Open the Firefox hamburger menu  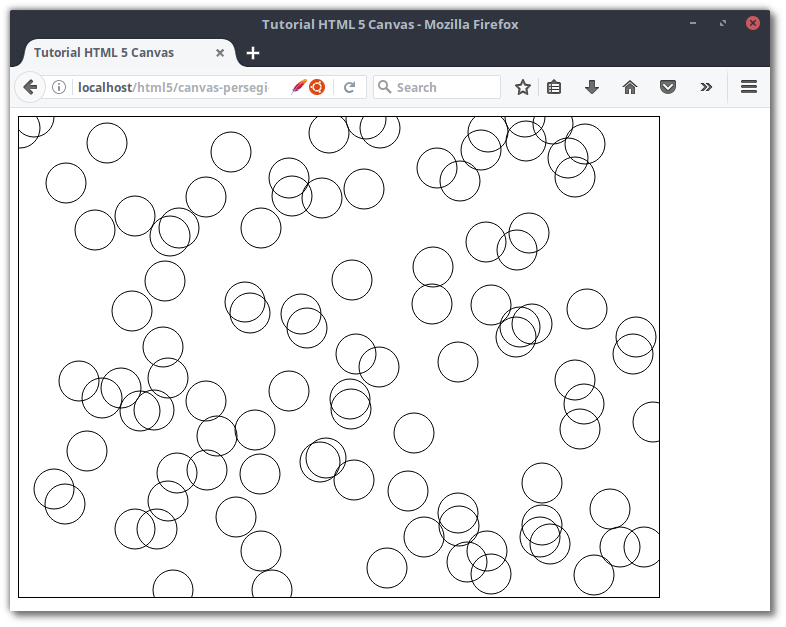[x=748, y=87]
